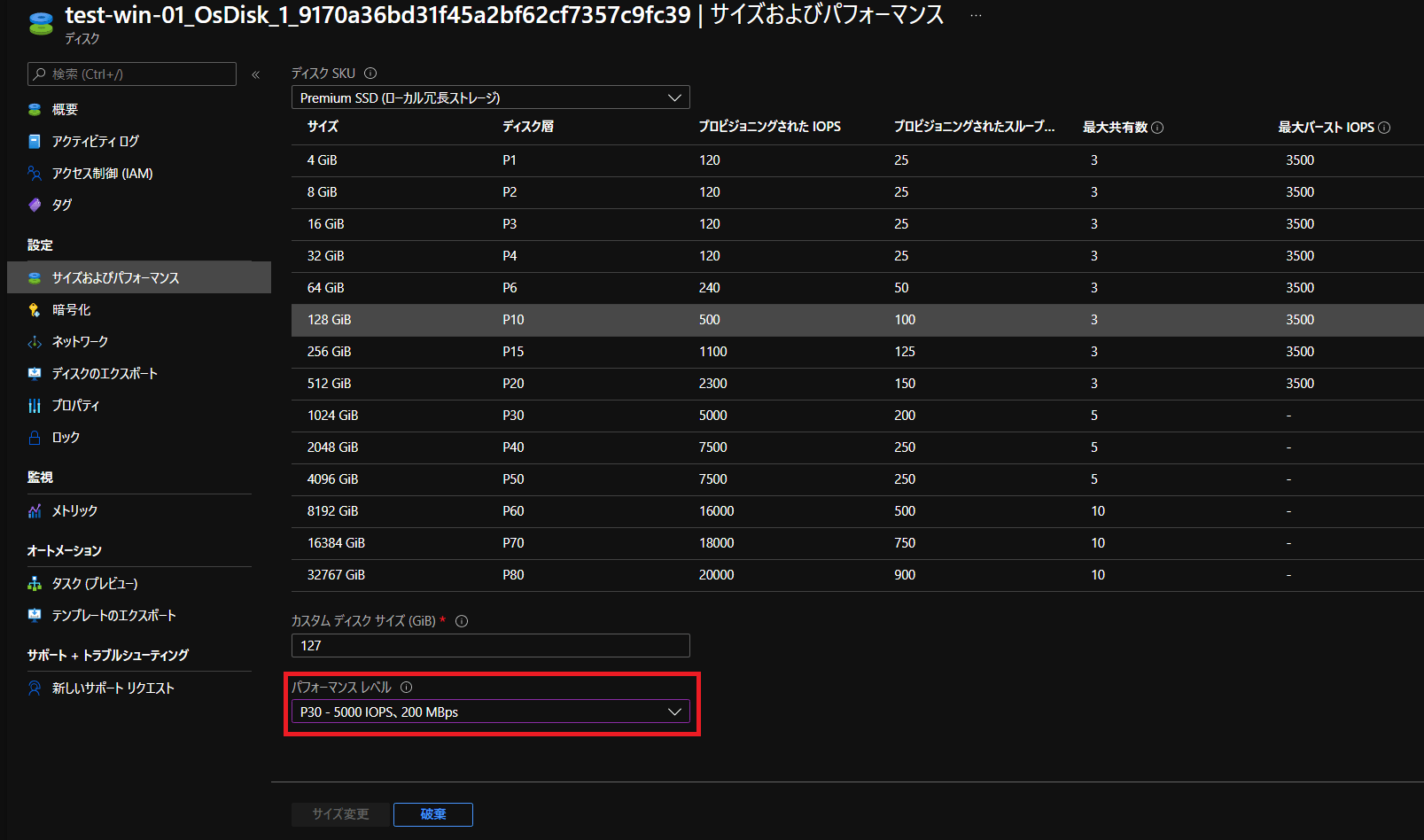
Task: Click info icon next to 最大共有数 header
Action: (1157, 128)
